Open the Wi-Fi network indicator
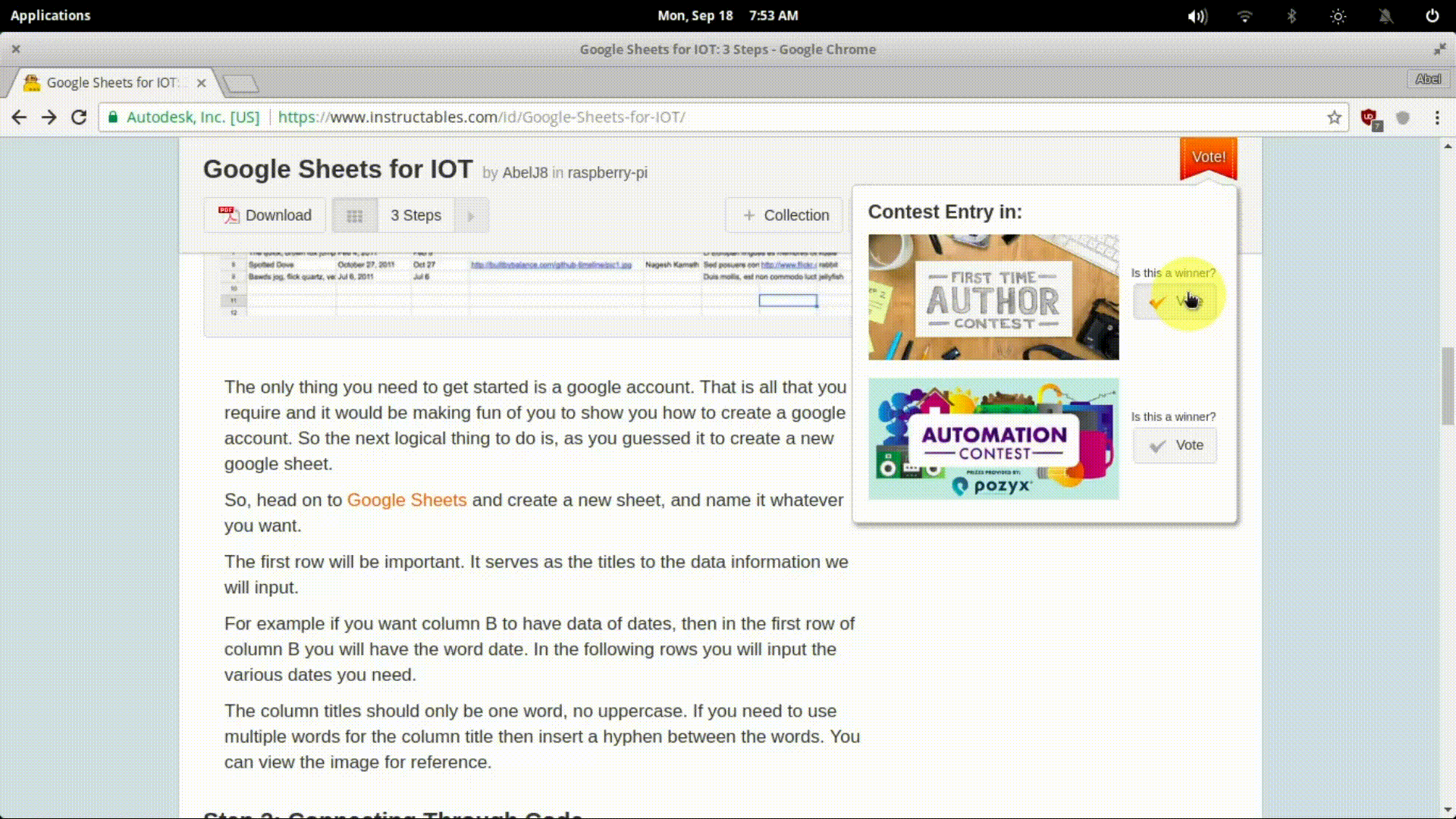 [x=1244, y=16]
